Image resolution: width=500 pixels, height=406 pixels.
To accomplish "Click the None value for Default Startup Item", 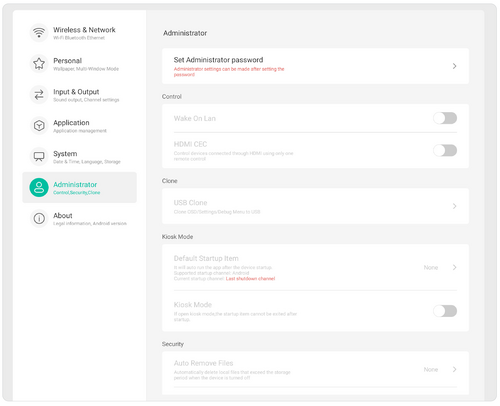I will [431, 267].
